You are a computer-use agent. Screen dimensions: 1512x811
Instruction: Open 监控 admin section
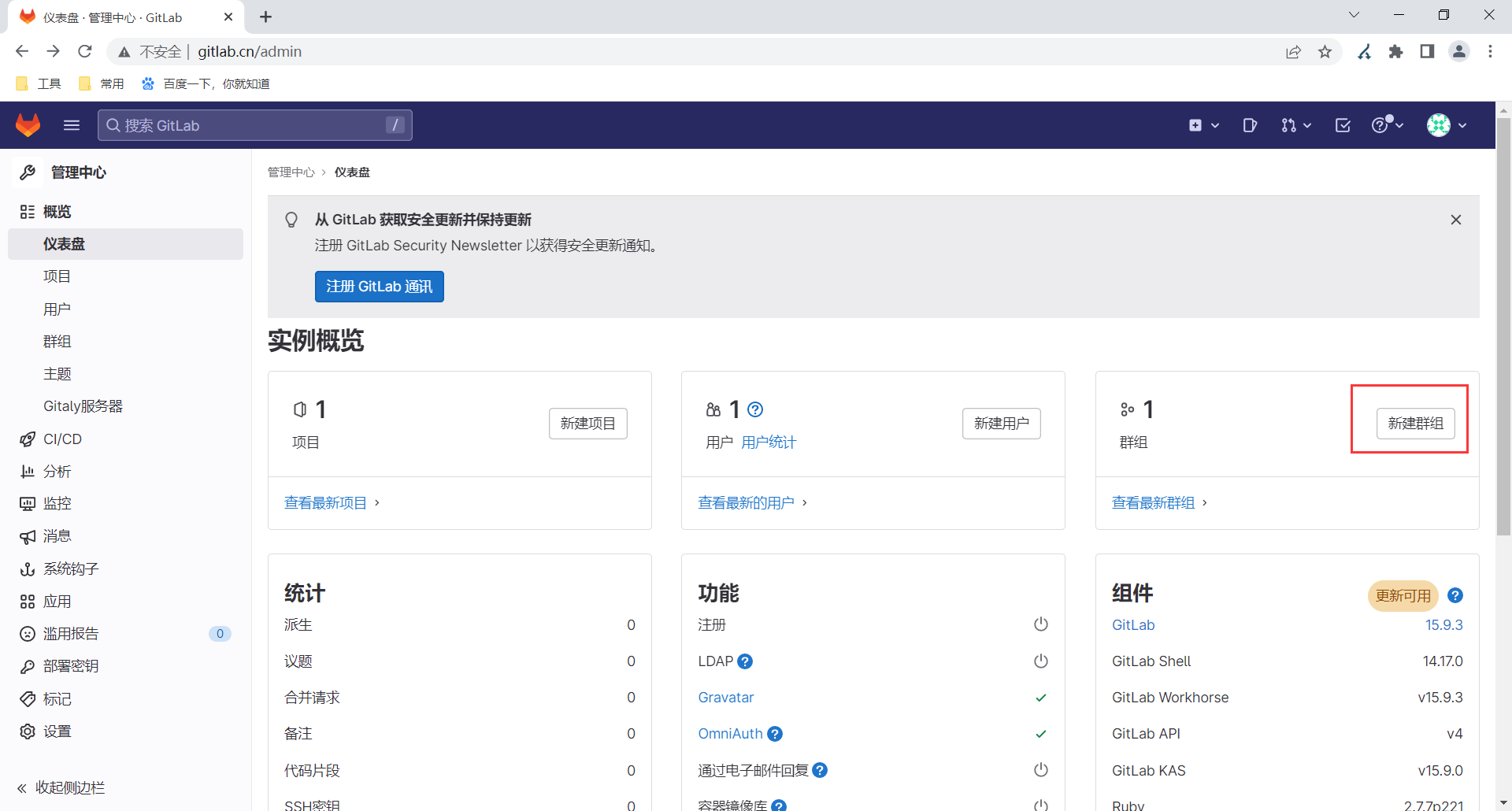126,504
